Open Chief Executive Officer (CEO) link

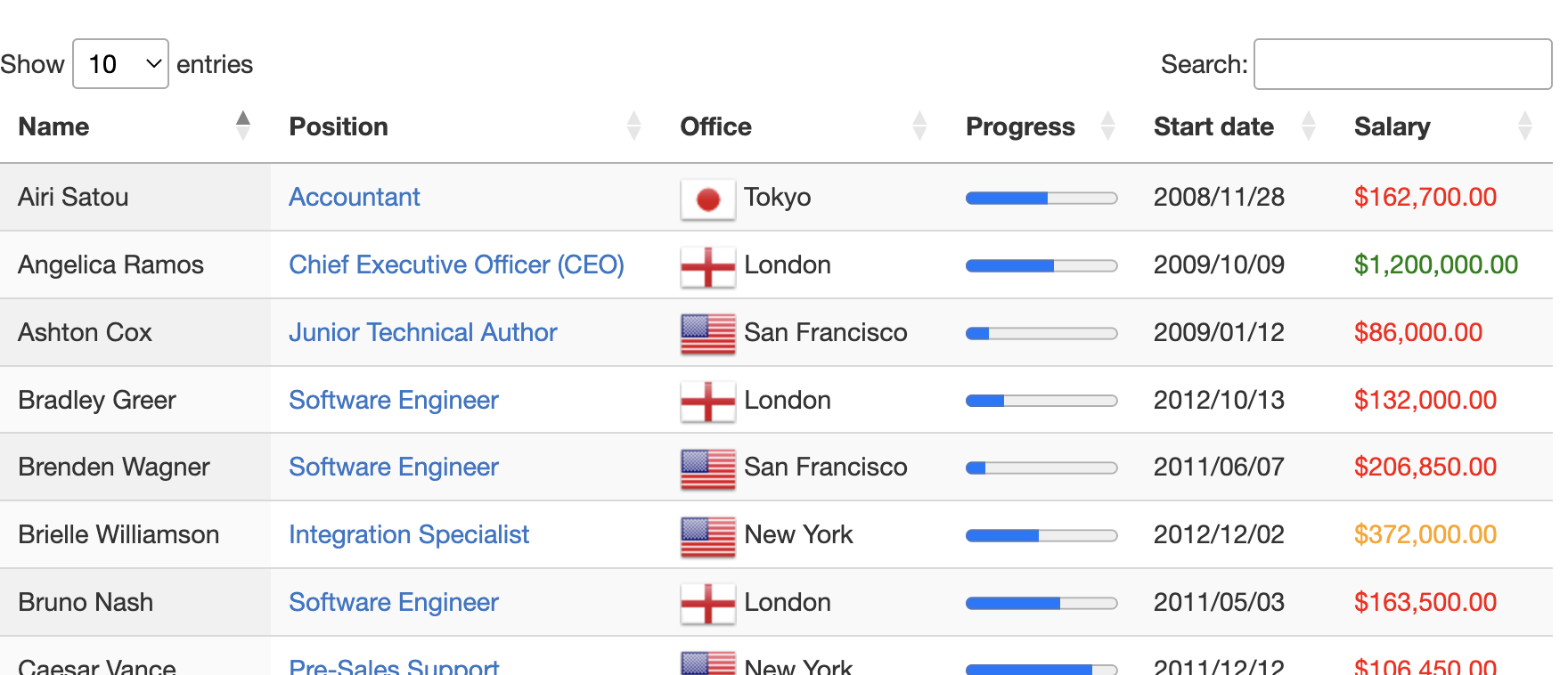coord(456,264)
